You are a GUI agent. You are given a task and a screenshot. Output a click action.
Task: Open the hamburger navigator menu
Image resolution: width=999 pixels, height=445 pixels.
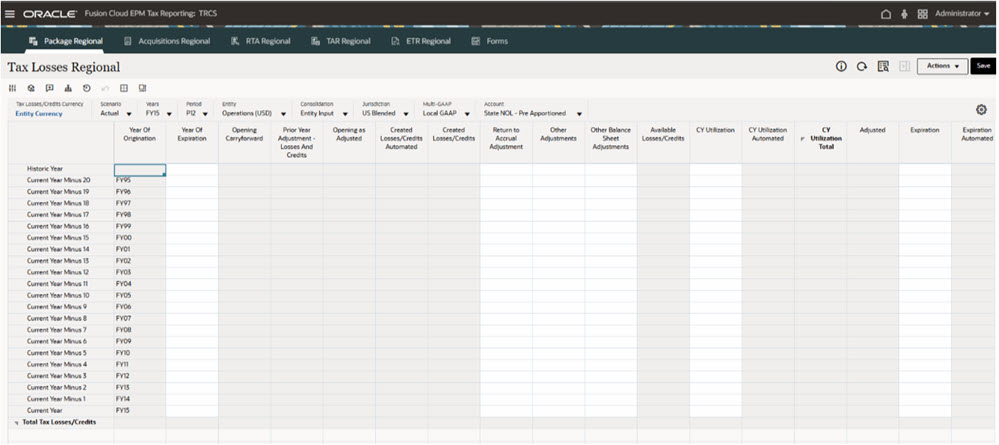[11, 13]
